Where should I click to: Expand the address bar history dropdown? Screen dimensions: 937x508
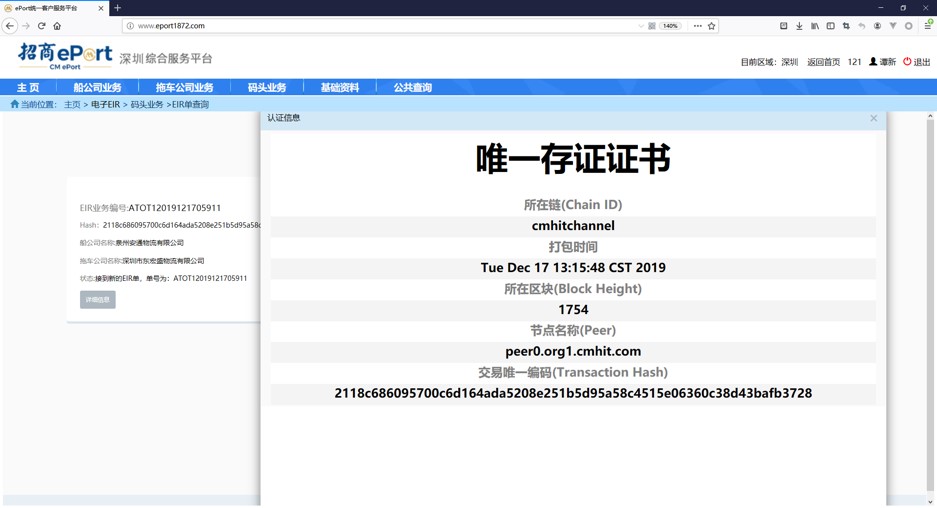coord(641,26)
